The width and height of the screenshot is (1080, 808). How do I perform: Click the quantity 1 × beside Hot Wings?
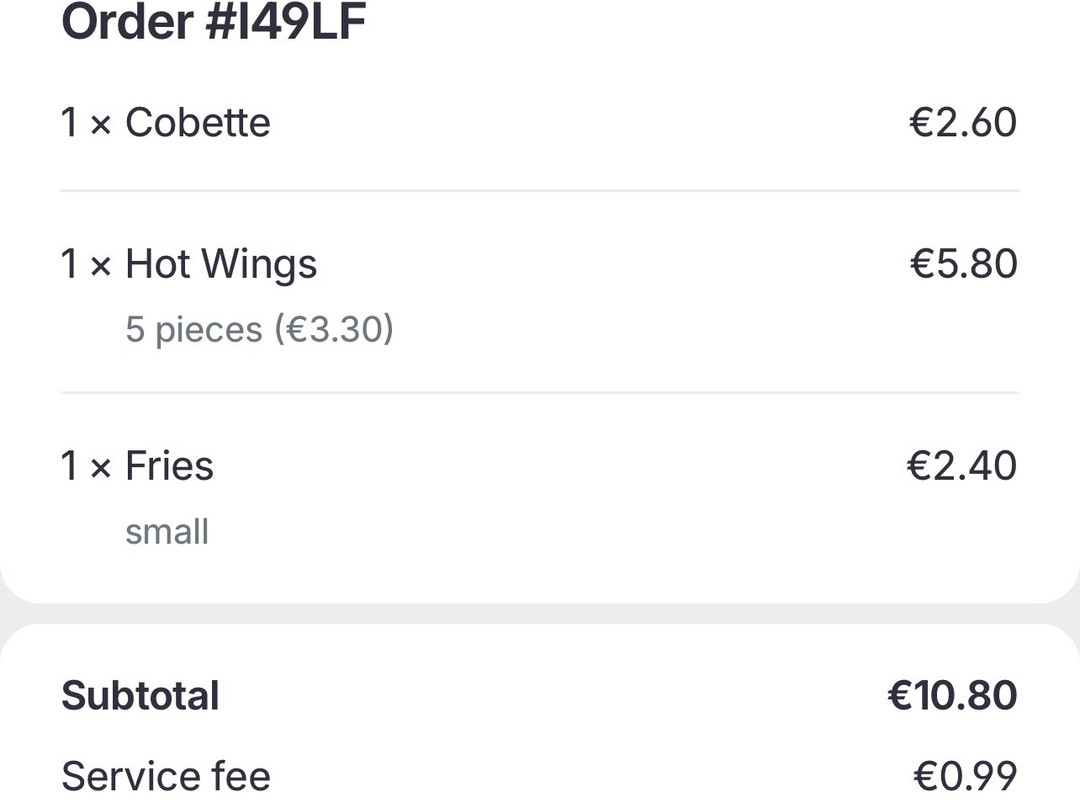86,264
